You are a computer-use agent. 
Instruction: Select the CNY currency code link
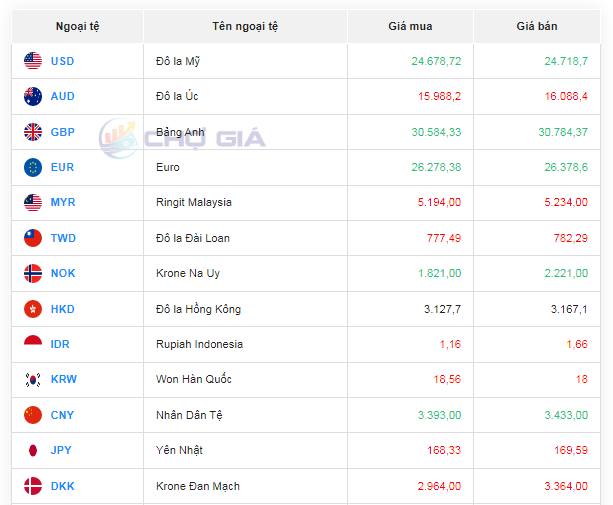click(x=62, y=415)
